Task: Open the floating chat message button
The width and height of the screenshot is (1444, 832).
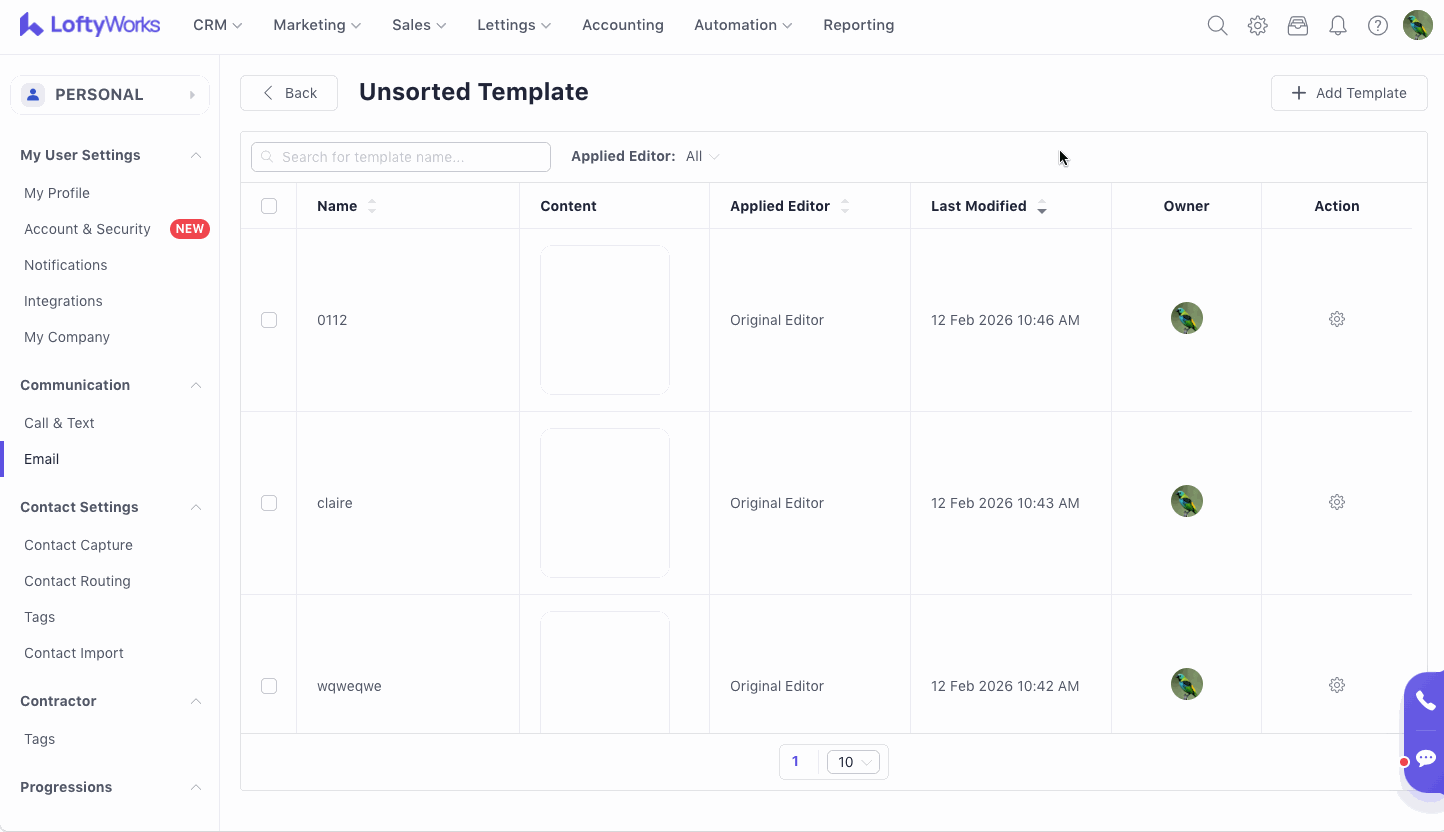Action: (x=1425, y=759)
